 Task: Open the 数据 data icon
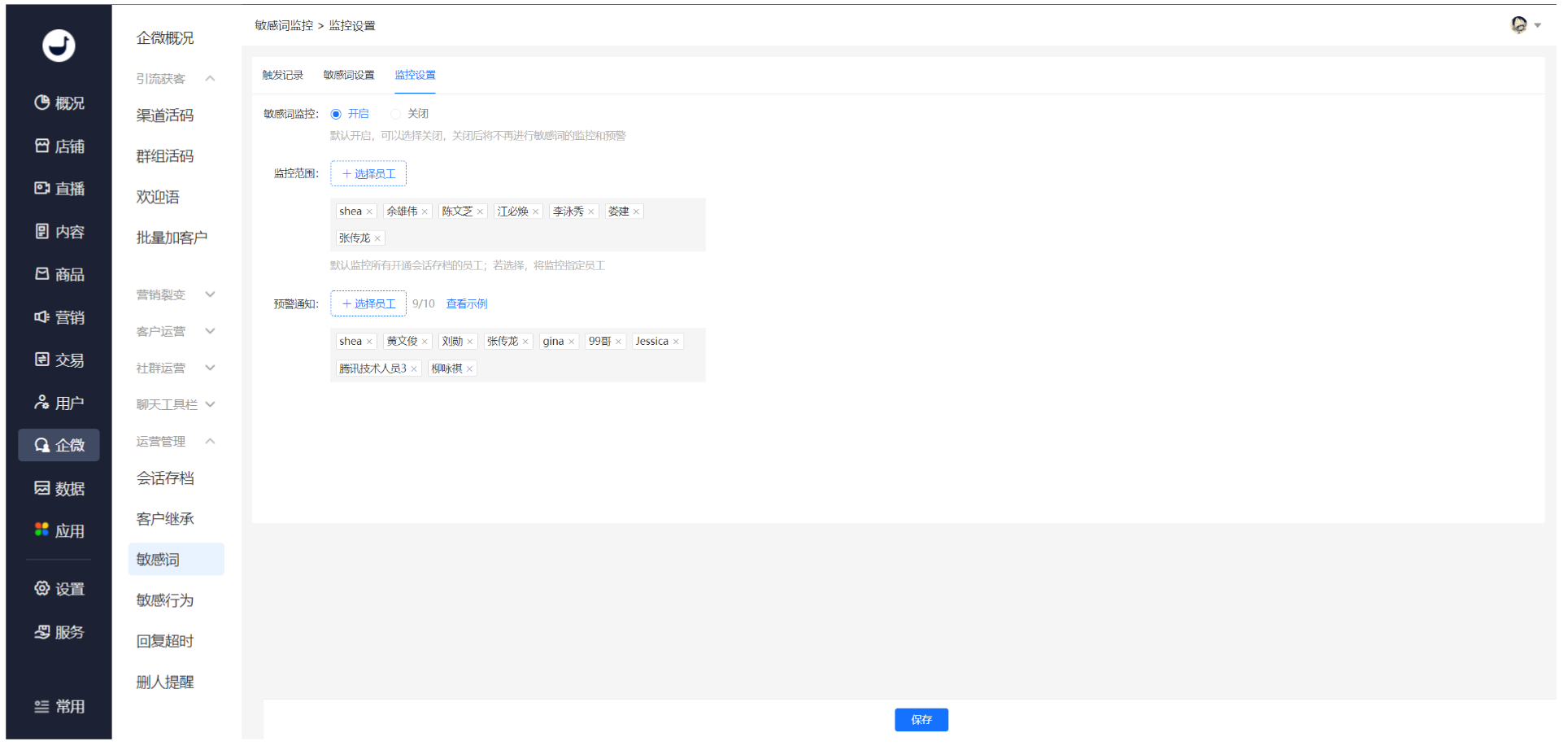41,488
